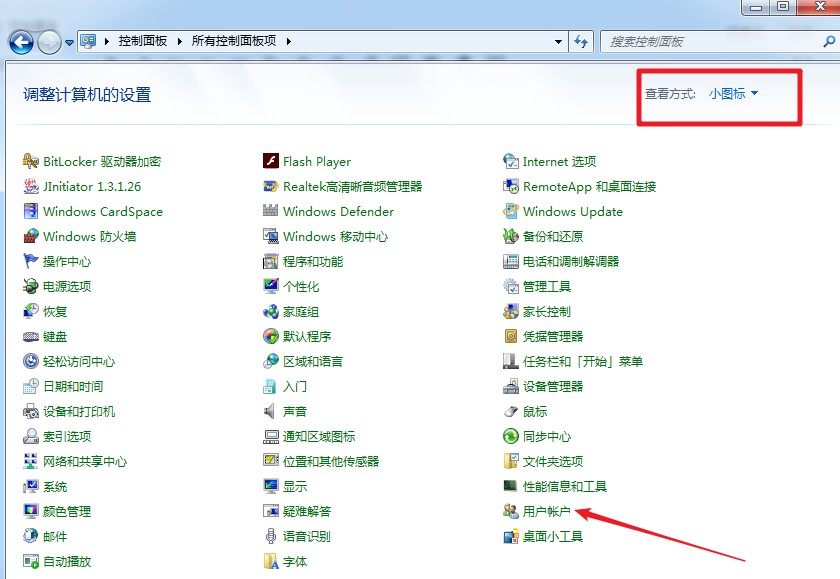Open the 小图标 view mode dropdown
Viewport: 840px width, 579px height.
point(733,94)
